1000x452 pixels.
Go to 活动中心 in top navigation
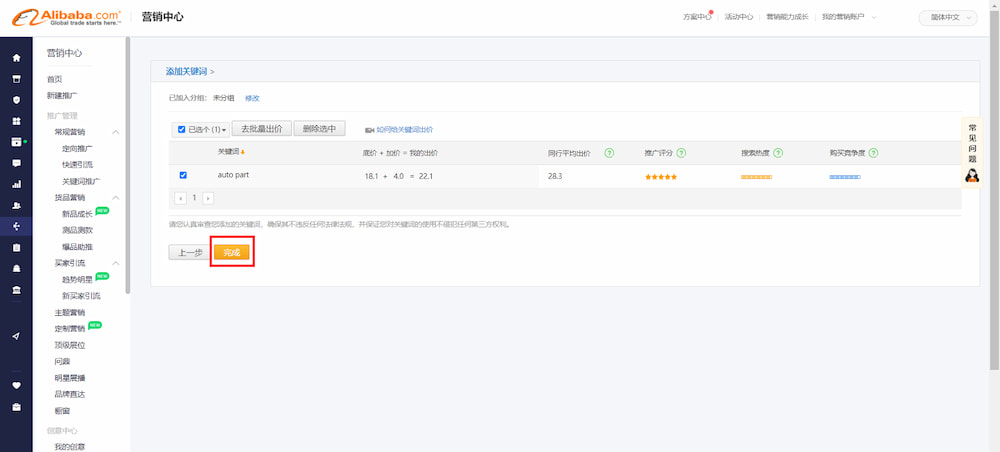tap(738, 17)
